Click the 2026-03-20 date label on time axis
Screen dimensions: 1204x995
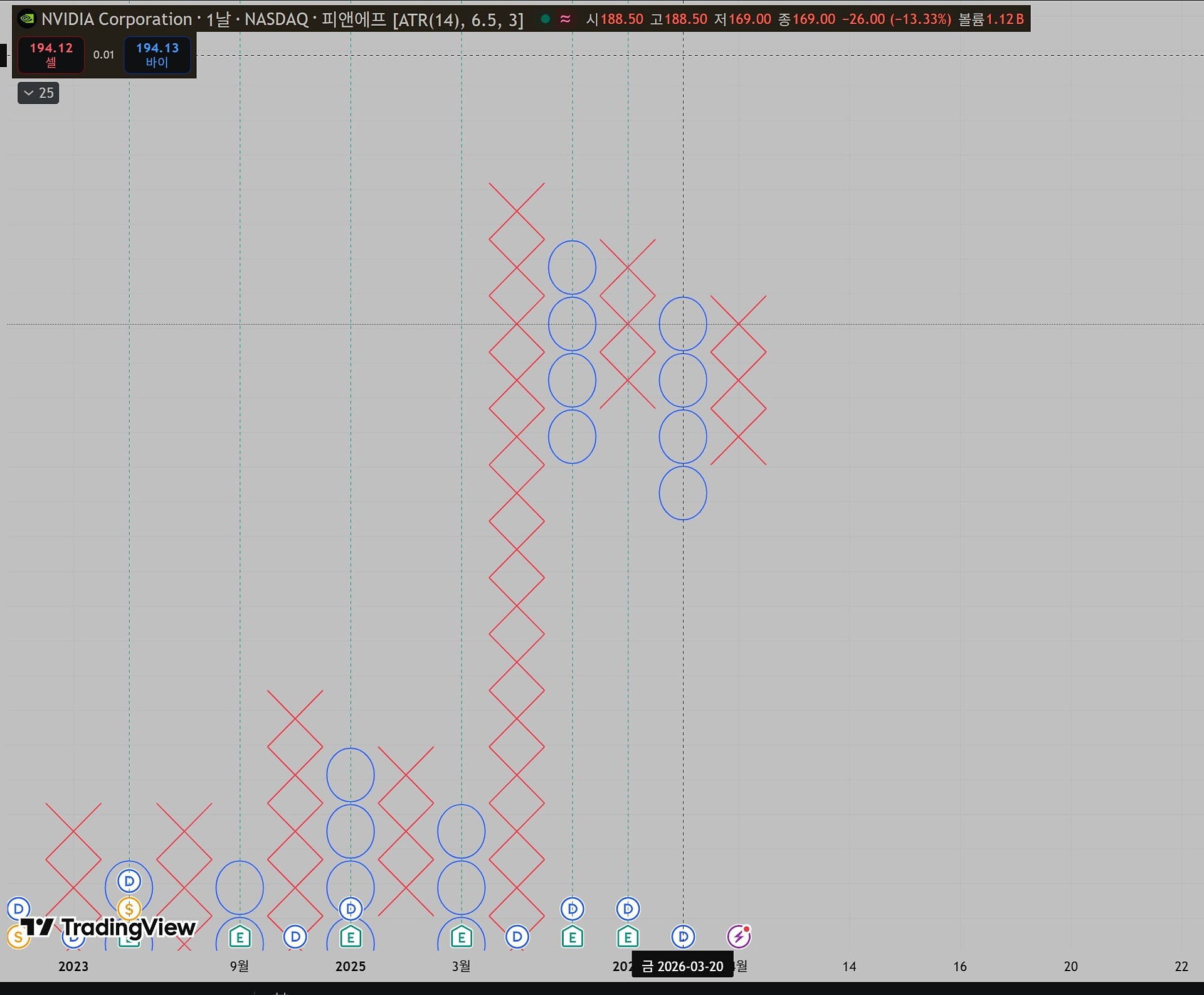[x=682, y=966]
